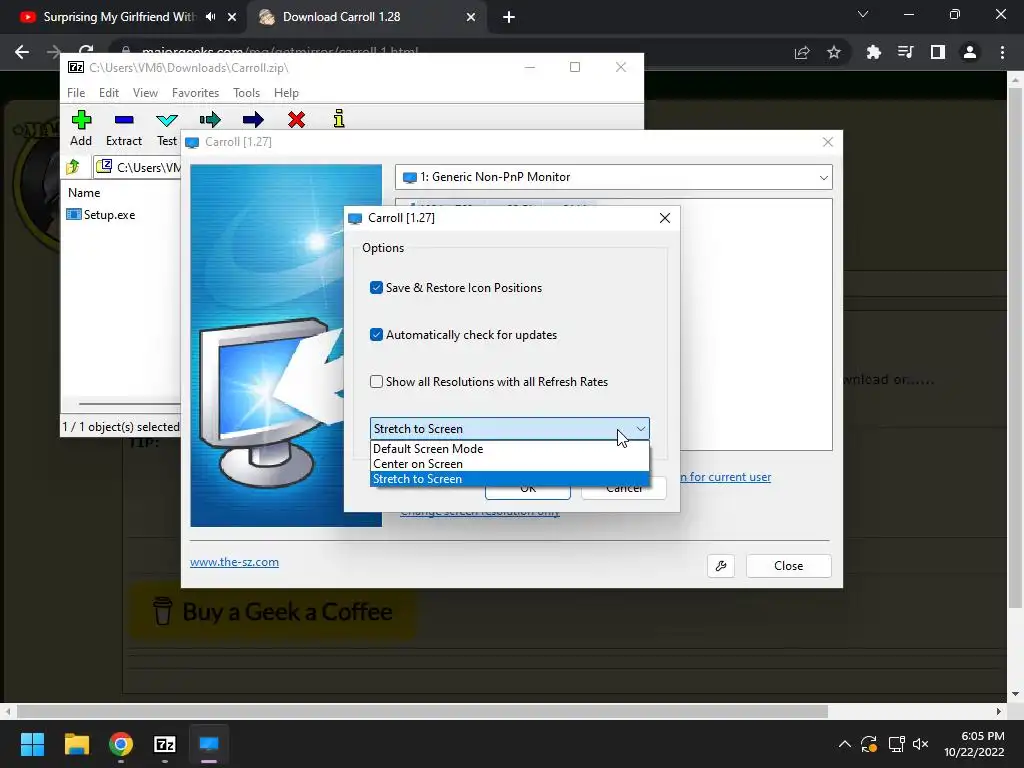Click Carroll icon in taskbar
The image size is (1024, 768).
209,744
